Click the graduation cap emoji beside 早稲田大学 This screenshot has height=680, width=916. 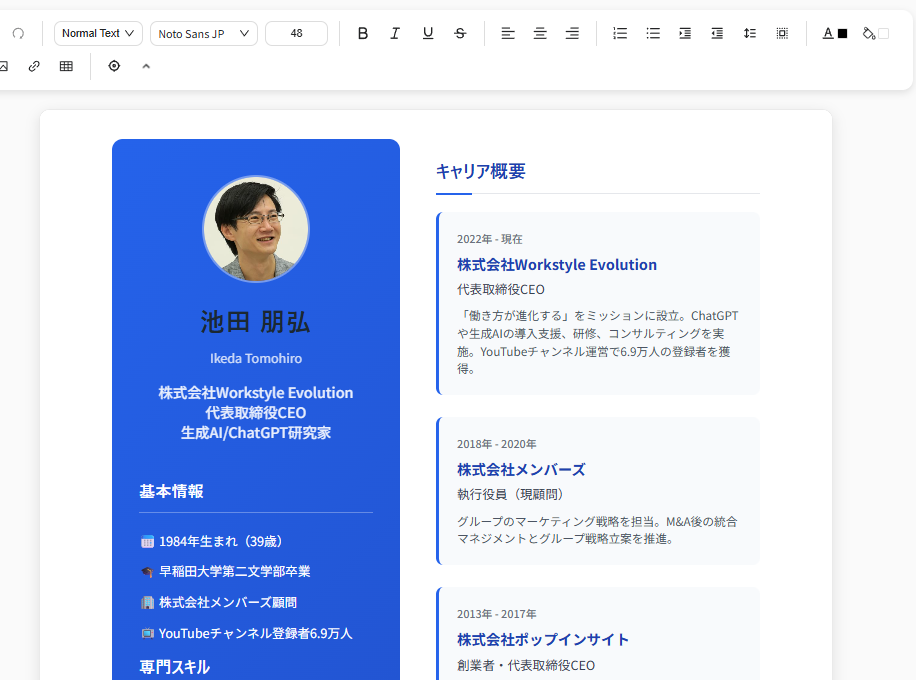(x=147, y=572)
